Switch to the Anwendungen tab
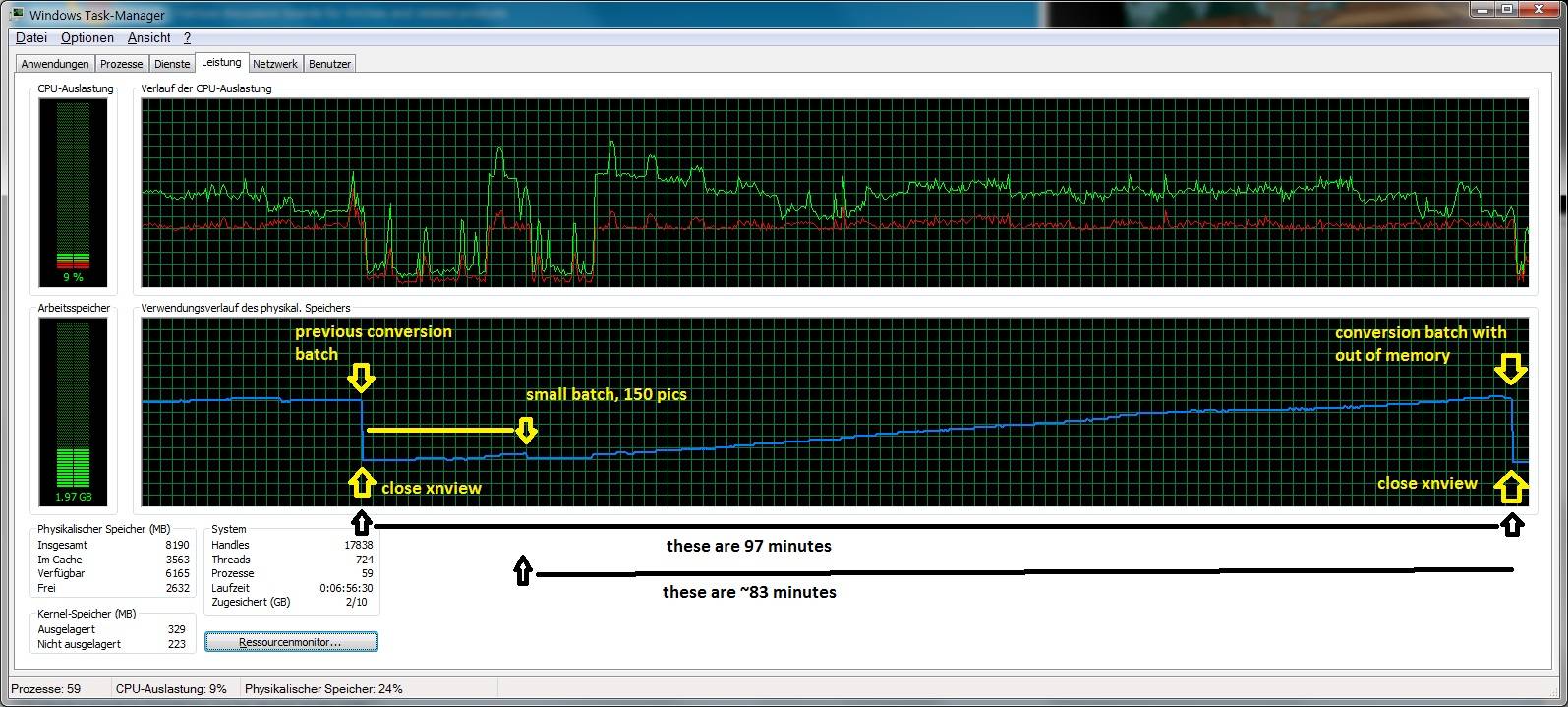Screen dimensions: 1568x707 point(55,64)
